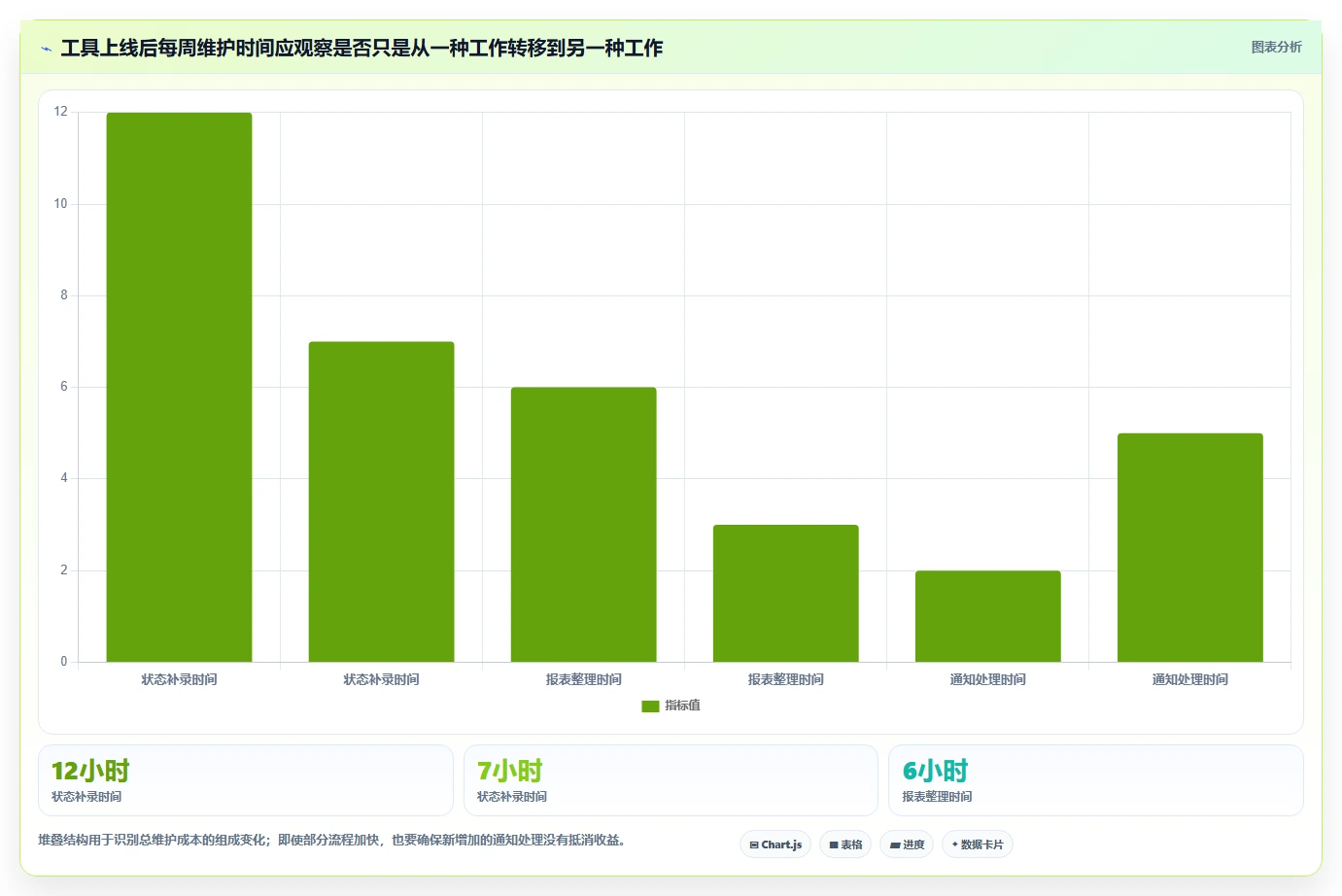Select the tallest bar with value 12

coord(179,387)
